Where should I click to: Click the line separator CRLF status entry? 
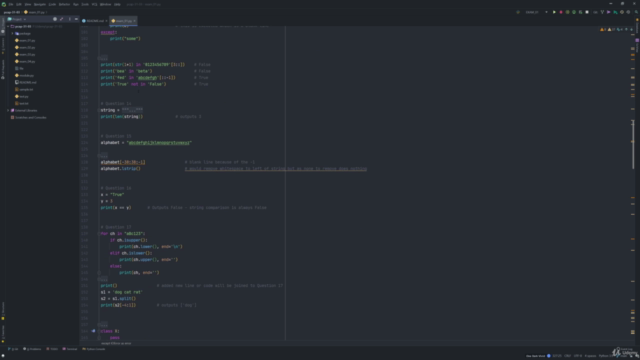tap(568, 356)
